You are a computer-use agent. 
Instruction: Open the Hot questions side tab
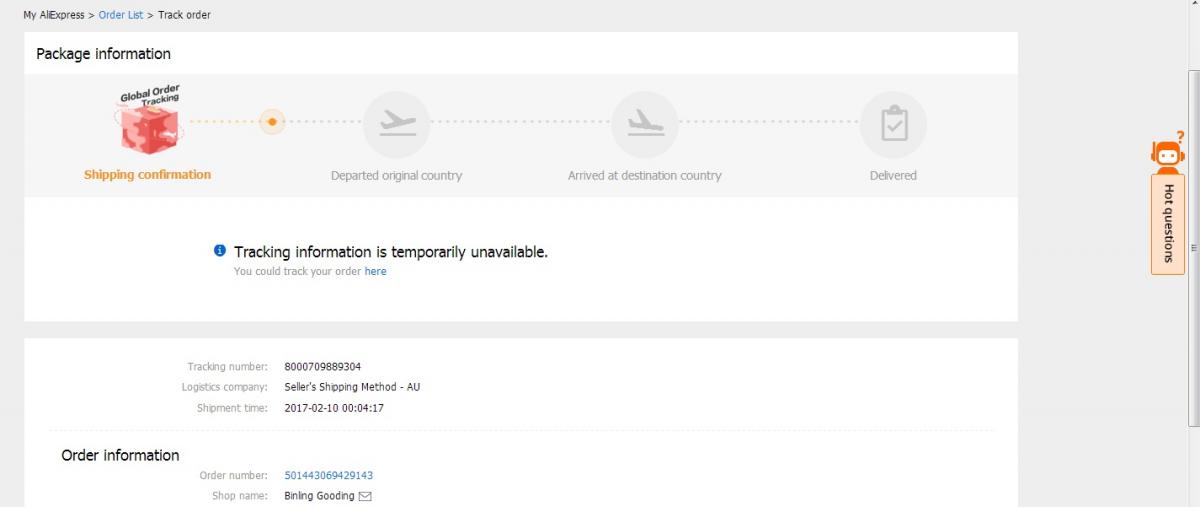1167,222
